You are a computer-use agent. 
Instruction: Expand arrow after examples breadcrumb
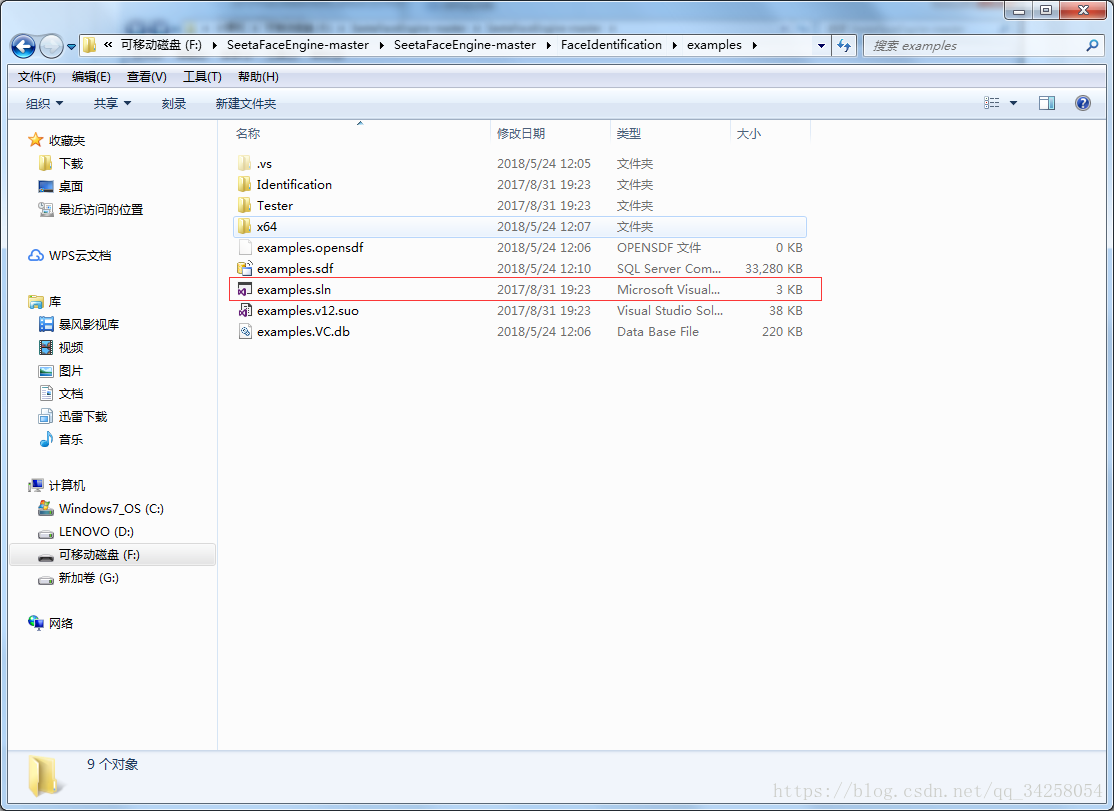click(755, 45)
